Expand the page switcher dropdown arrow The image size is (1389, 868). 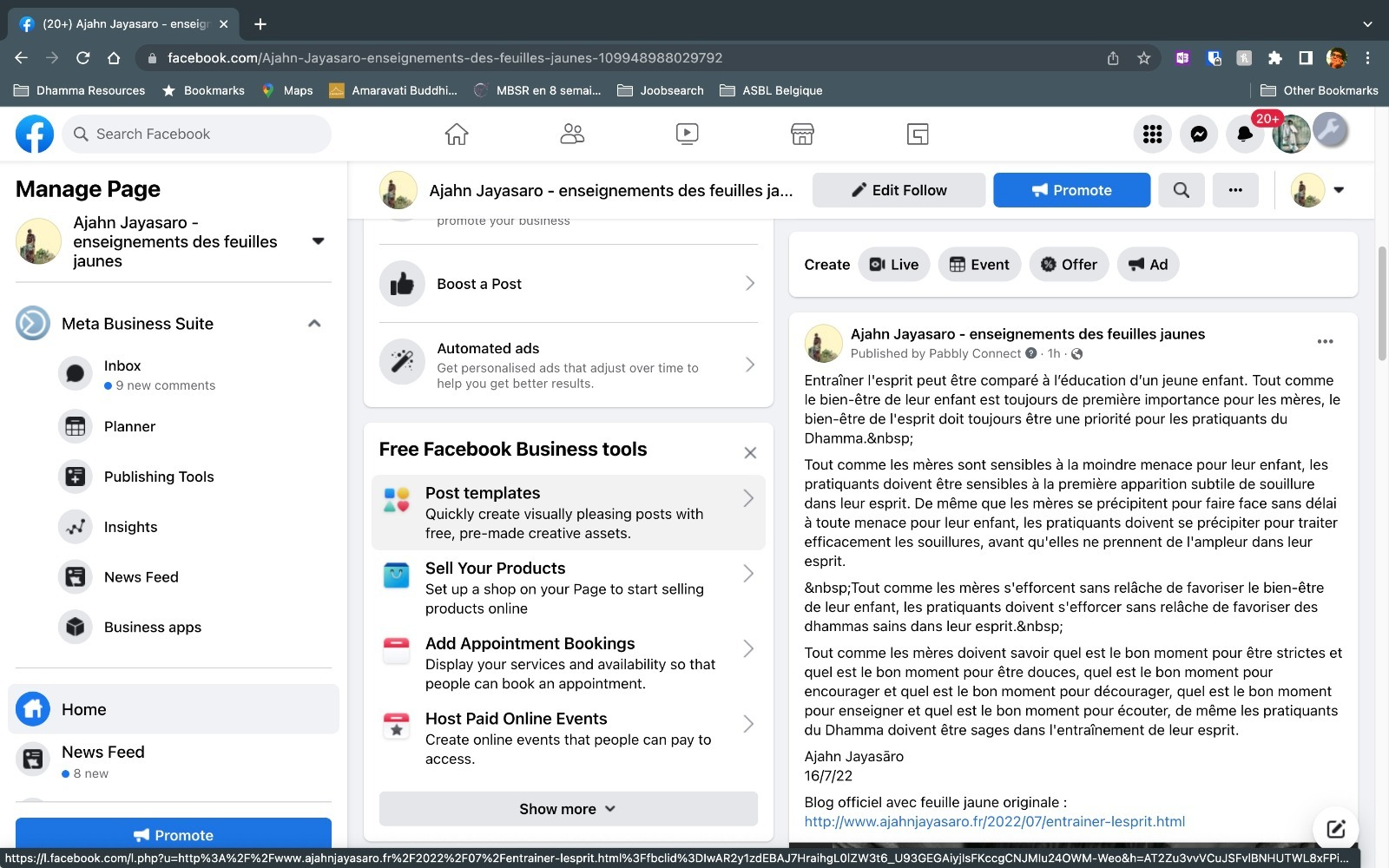pos(319,241)
